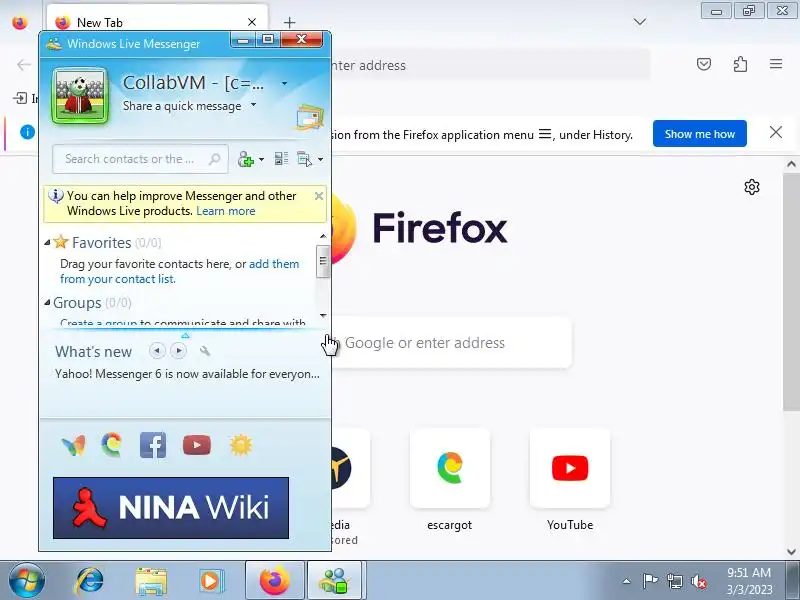Click the Learn more link
The image size is (800, 600).
(x=226, y=211)
